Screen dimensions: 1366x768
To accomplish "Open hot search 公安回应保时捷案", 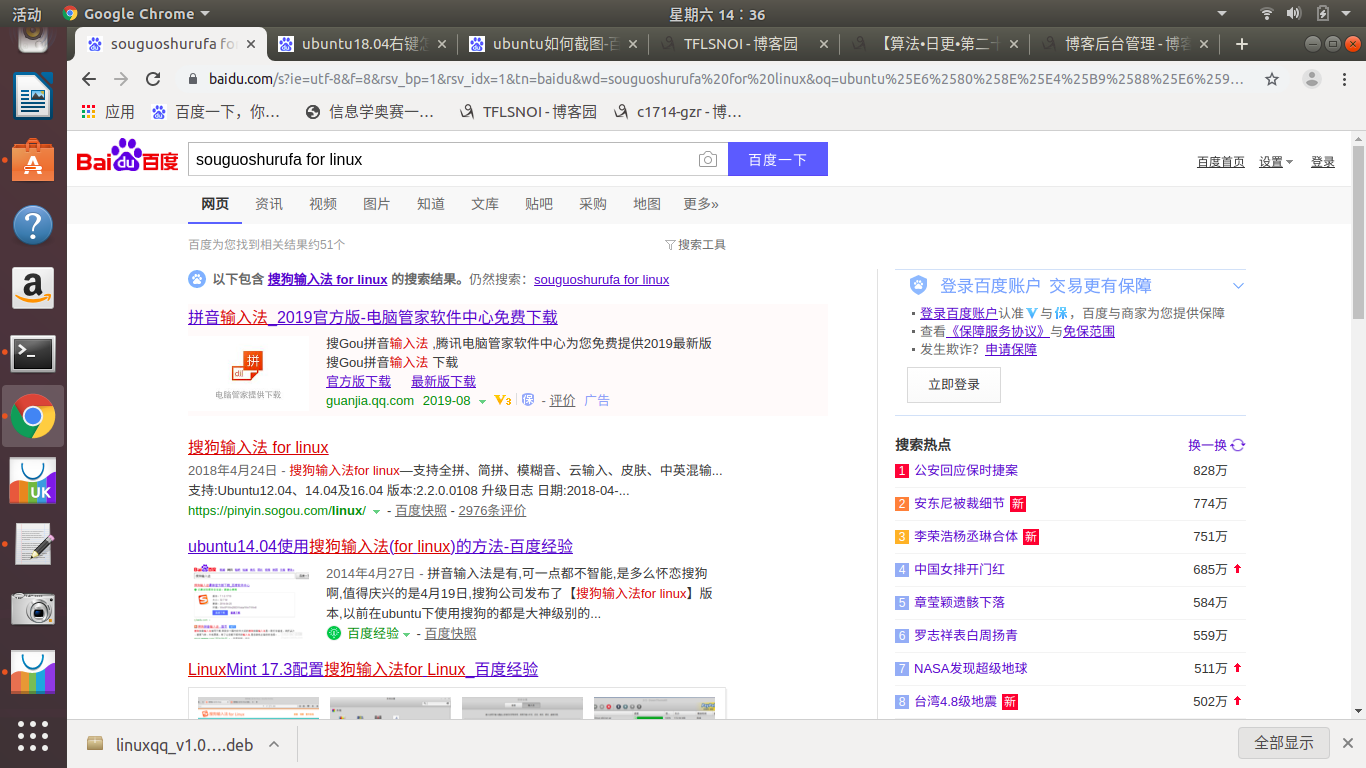I will coord(966,470).
